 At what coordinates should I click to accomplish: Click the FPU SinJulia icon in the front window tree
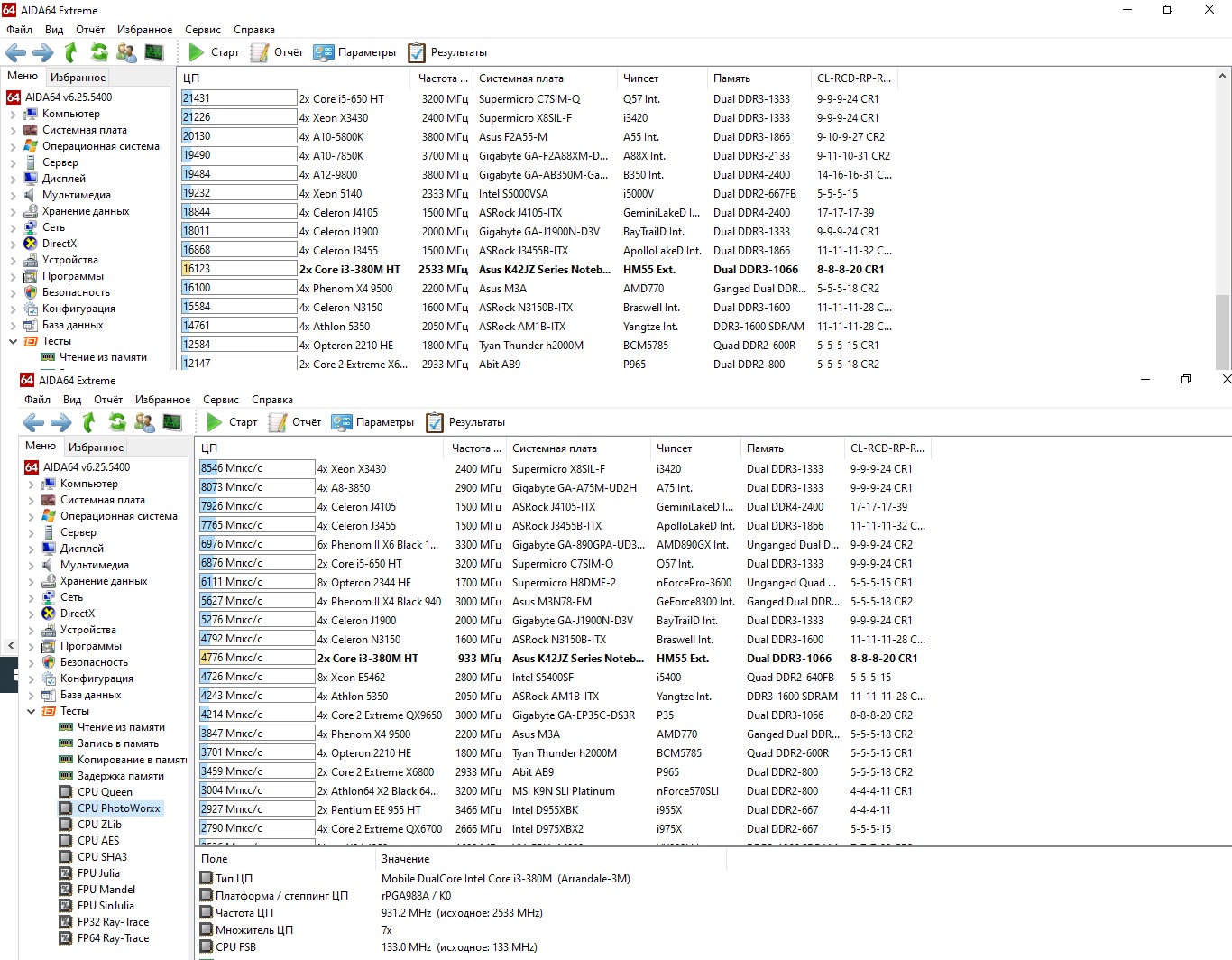66,906
